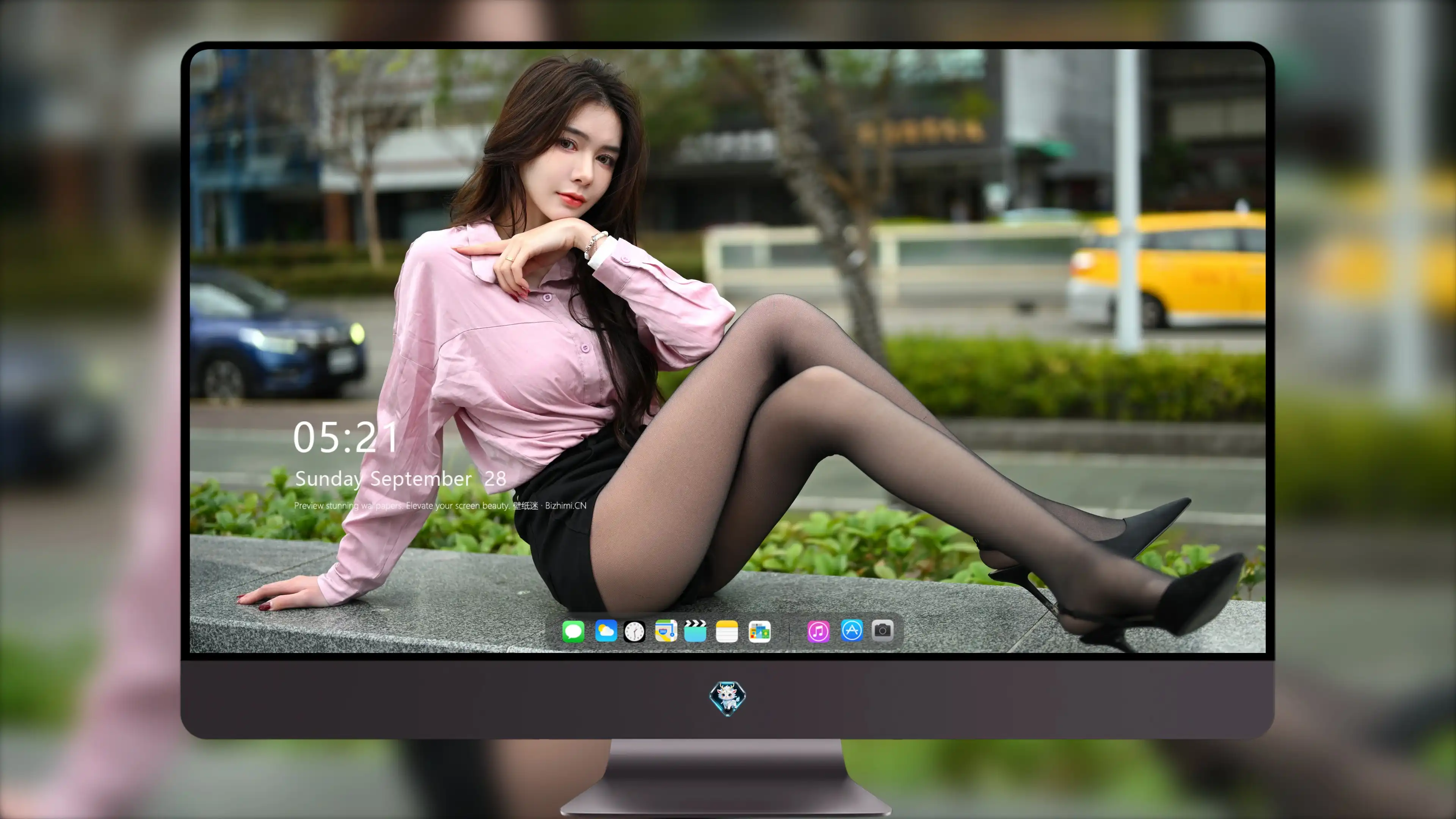Open the yellow Notes app
This screenshot has height=819, width=1456.
click(x=727, y=631)
